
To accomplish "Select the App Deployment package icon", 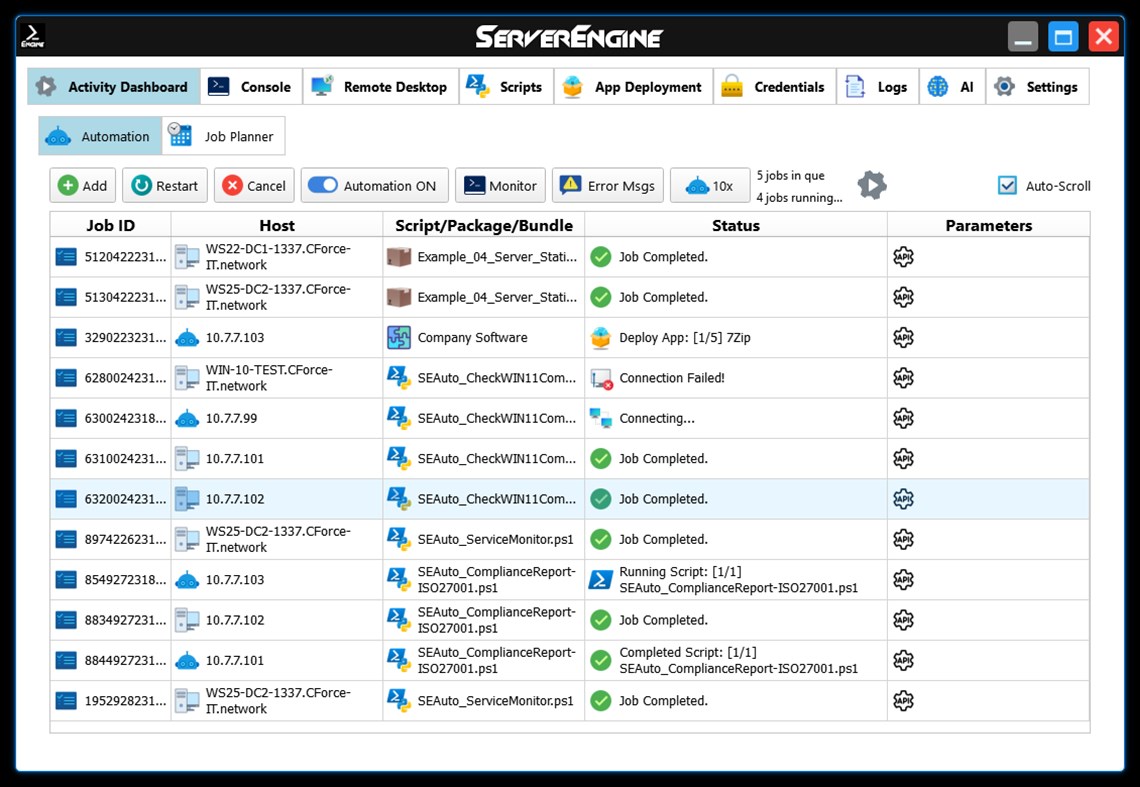I will (x=572, y=86).
